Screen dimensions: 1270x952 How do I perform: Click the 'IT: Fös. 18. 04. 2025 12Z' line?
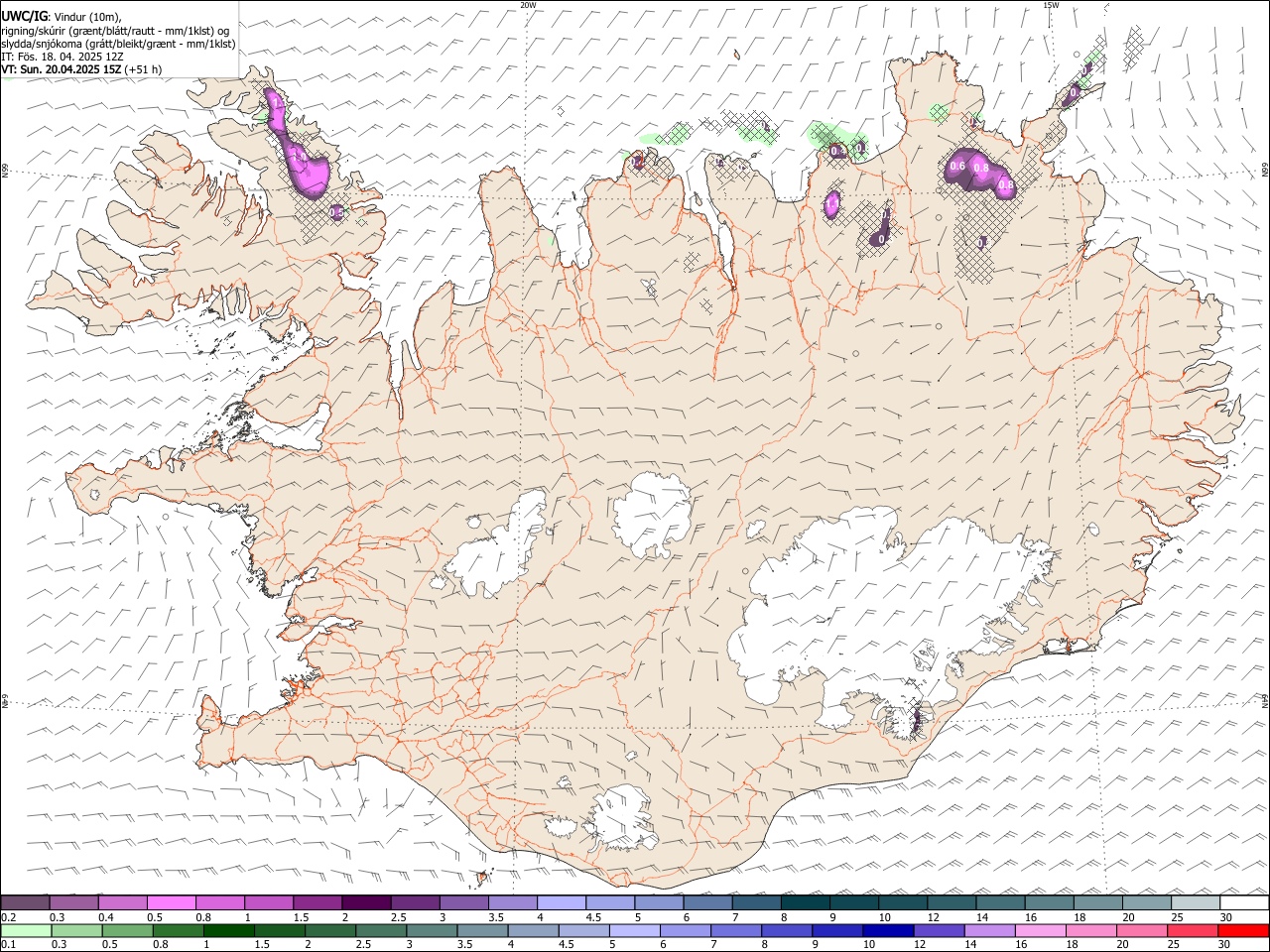point(63,57)
